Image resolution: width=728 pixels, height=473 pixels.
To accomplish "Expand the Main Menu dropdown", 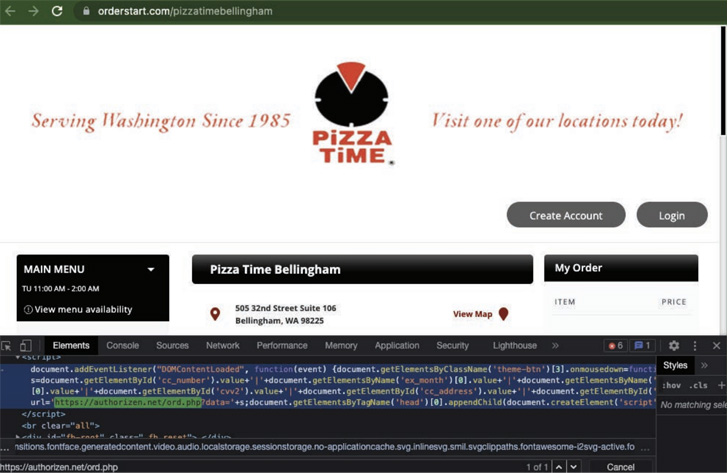I will point(151,269).
